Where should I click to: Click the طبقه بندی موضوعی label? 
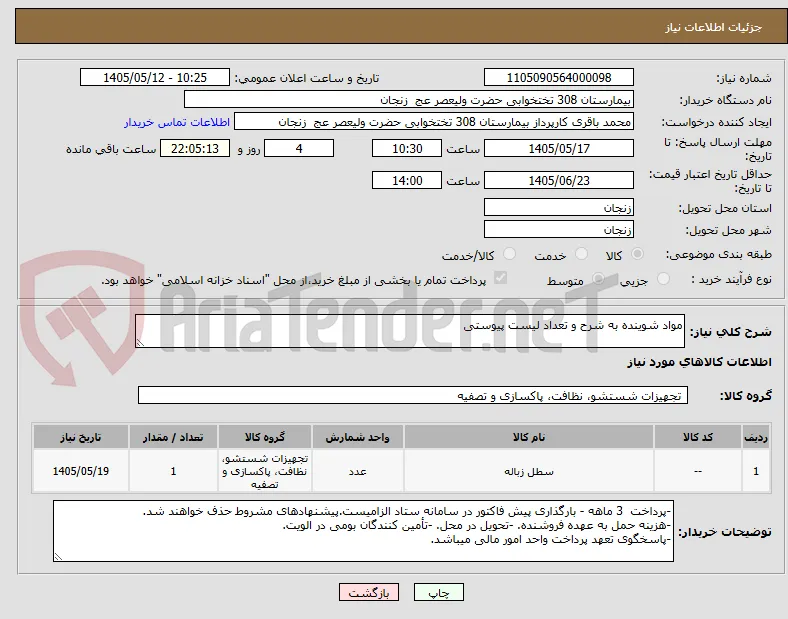[x=719, y=255]
